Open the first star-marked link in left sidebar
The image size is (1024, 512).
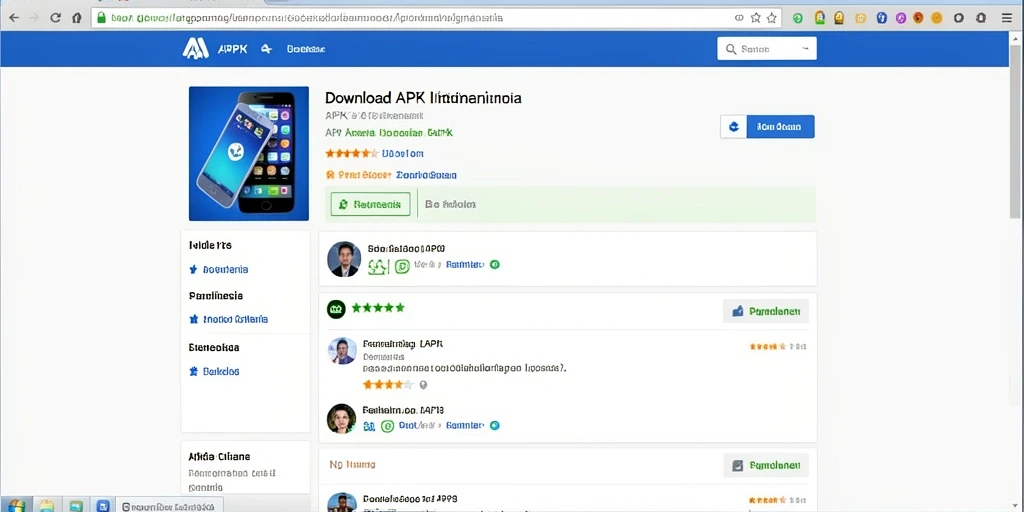point(219,269)
